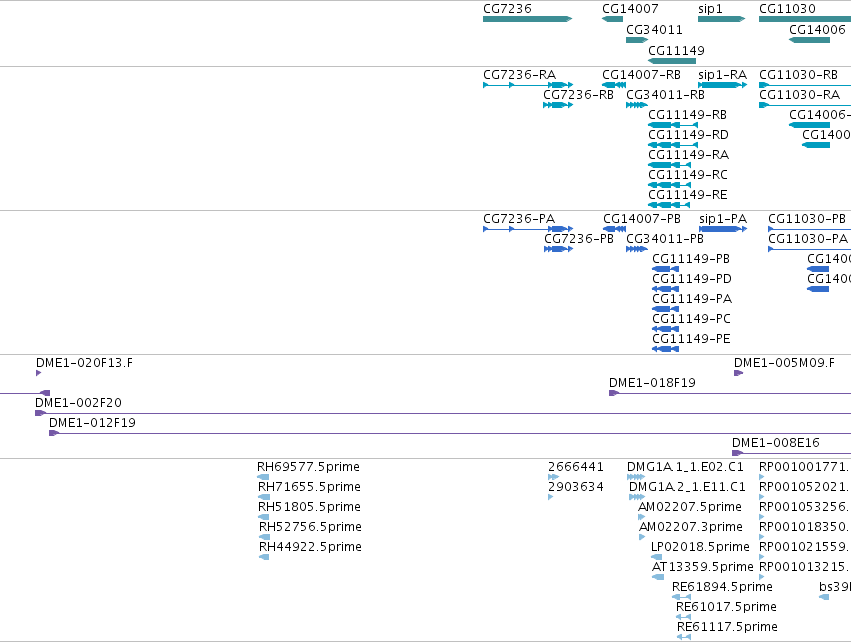851x642 pixels.
Task: Select the sip1-RA transcript label
Action: [722, 75]
